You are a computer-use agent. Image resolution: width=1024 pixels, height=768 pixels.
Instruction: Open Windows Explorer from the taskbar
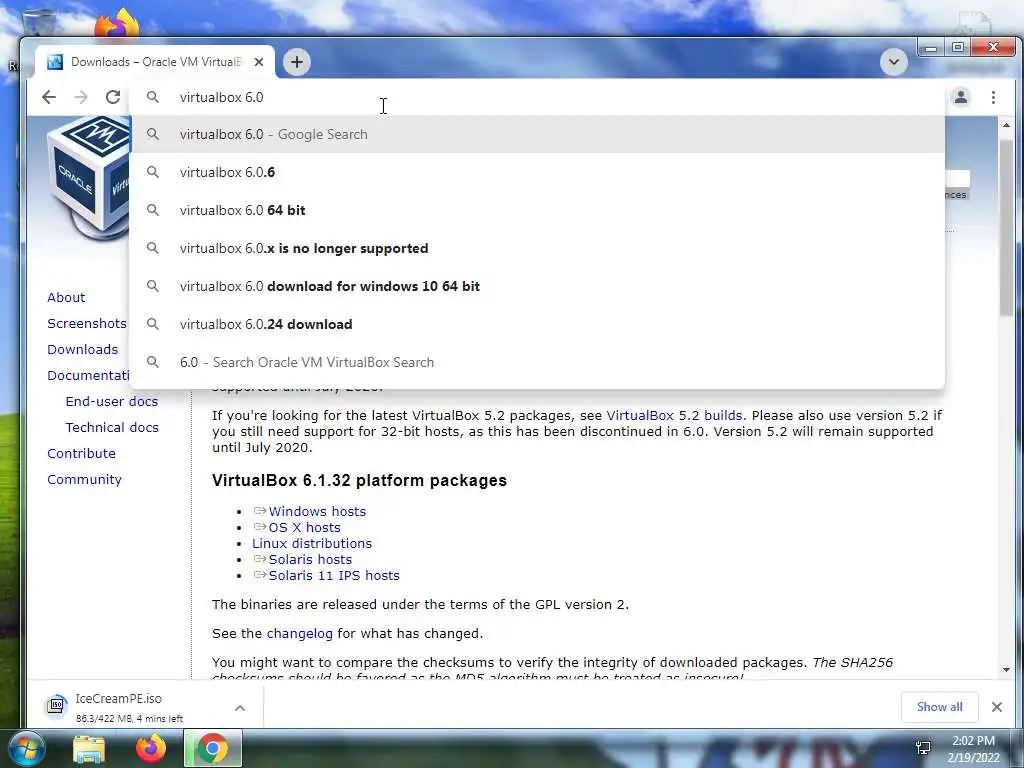pyautogui.click(x=89, y=748)
